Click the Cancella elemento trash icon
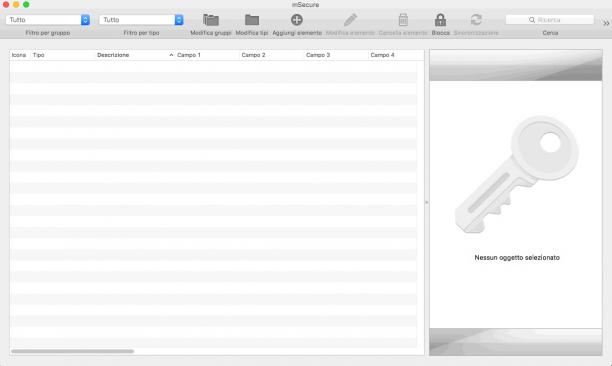This screenshot has height=366, width=612. tap(403, 20)
